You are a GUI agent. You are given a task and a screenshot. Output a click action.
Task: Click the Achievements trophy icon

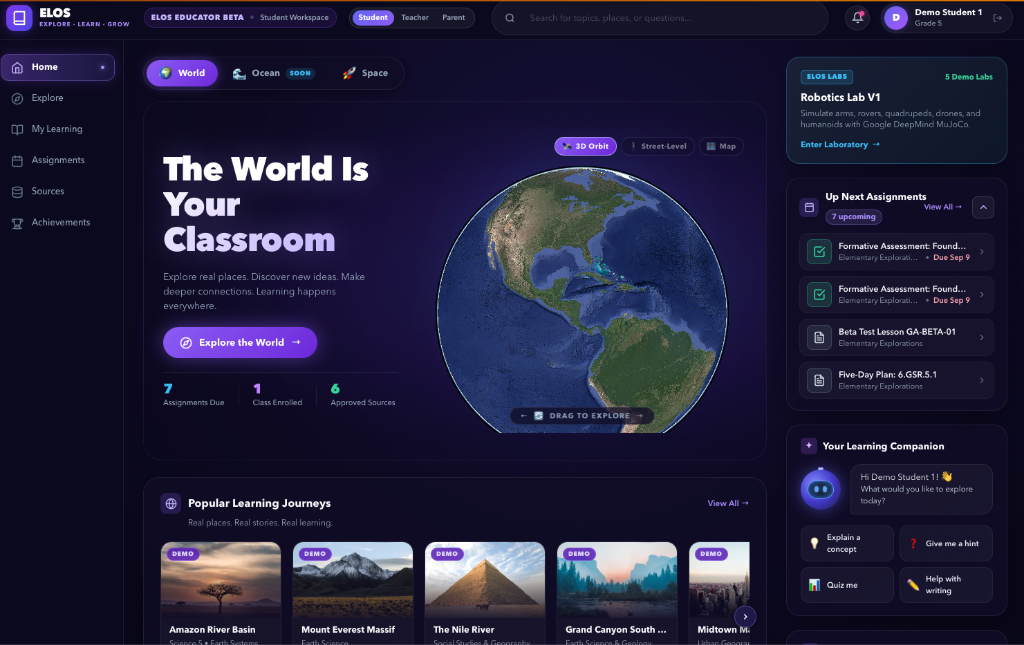18,223
